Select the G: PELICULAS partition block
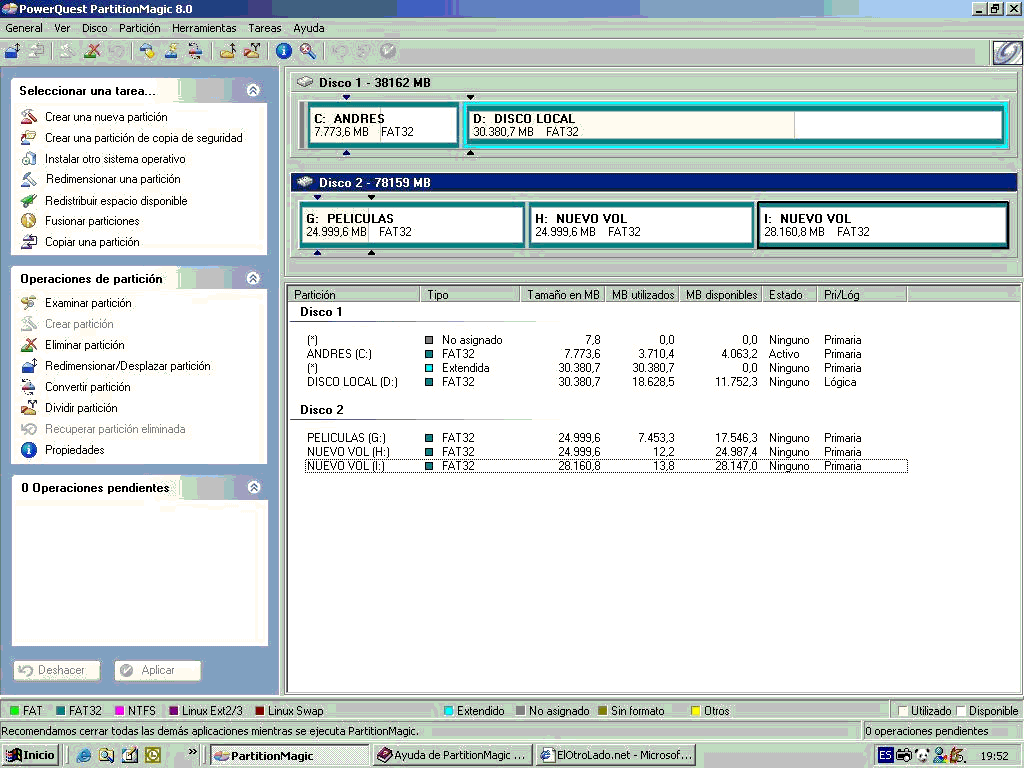This screenshot has width=1024, height=768. (x=412, y=225)
